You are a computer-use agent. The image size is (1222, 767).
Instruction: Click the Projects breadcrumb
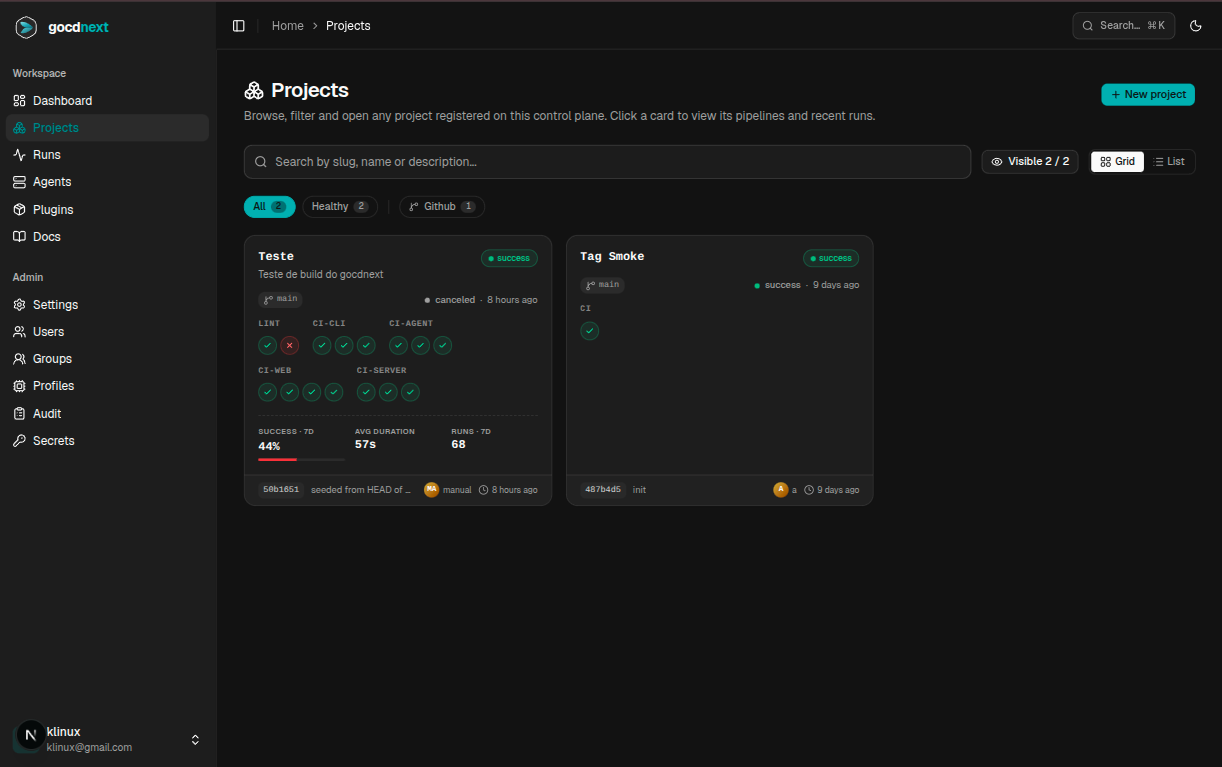click(x=348, y=26)
